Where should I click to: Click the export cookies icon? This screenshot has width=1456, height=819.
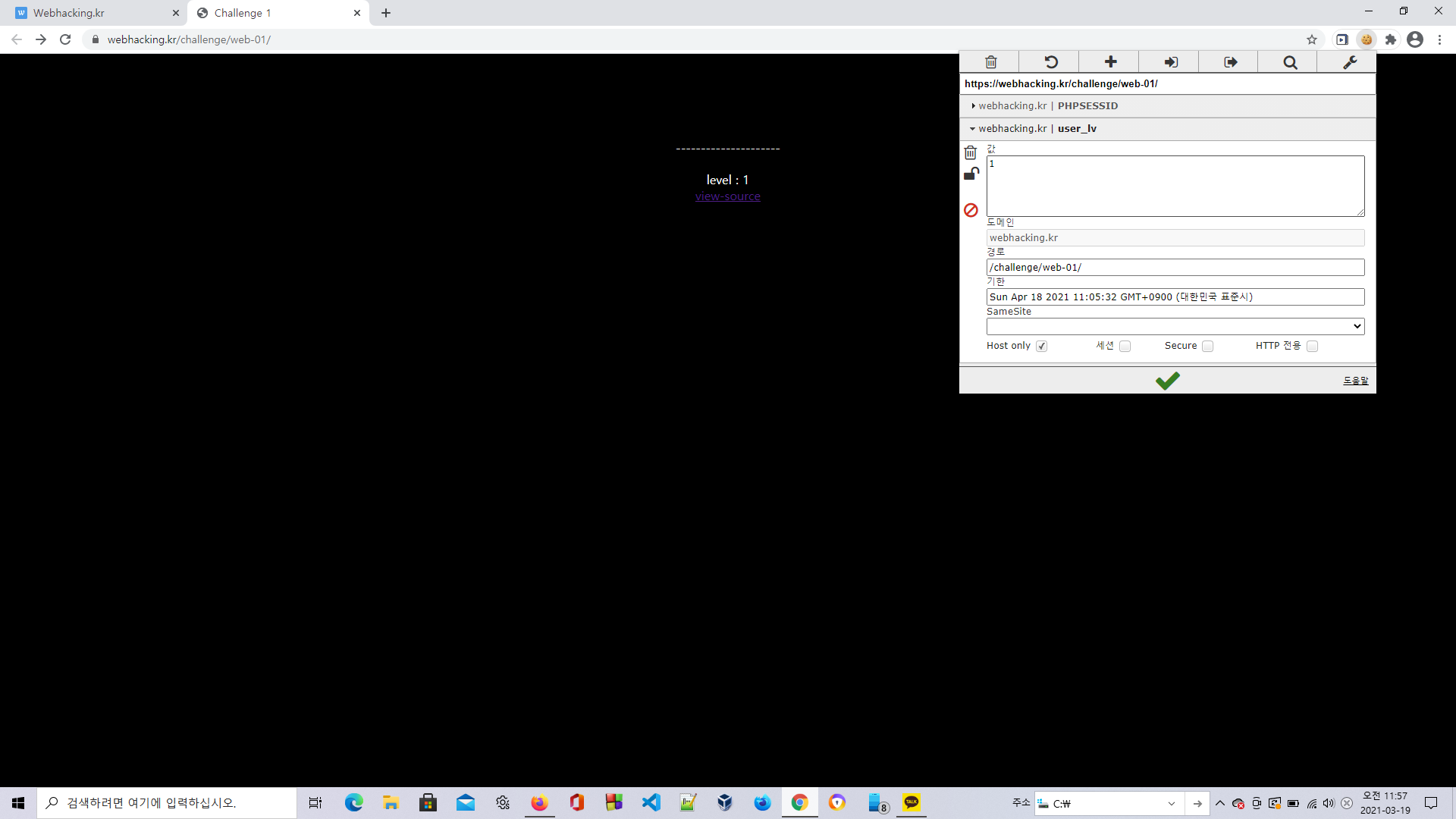(1230, 62)
